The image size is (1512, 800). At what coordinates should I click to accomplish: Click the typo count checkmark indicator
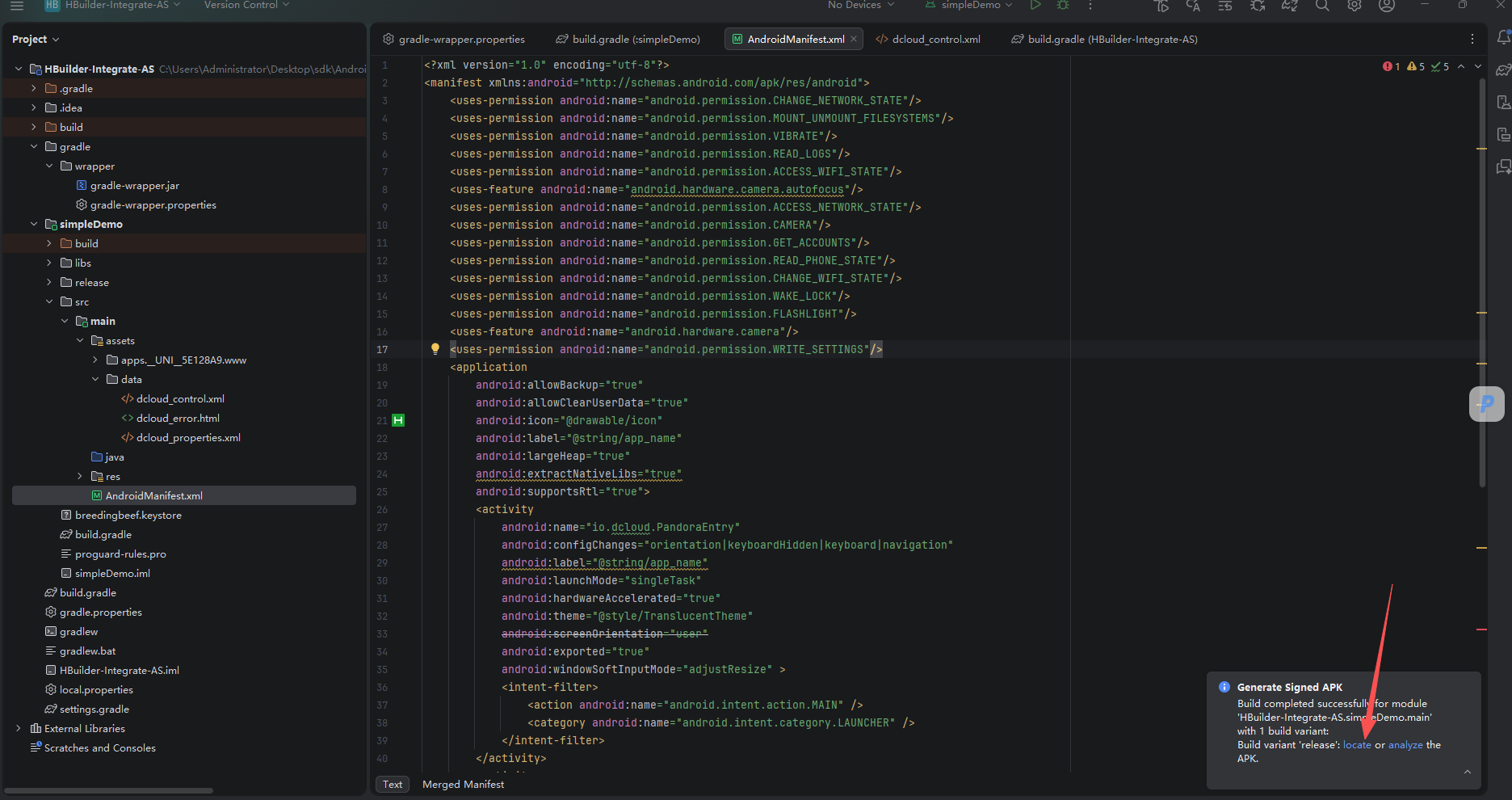point(1440,66)
